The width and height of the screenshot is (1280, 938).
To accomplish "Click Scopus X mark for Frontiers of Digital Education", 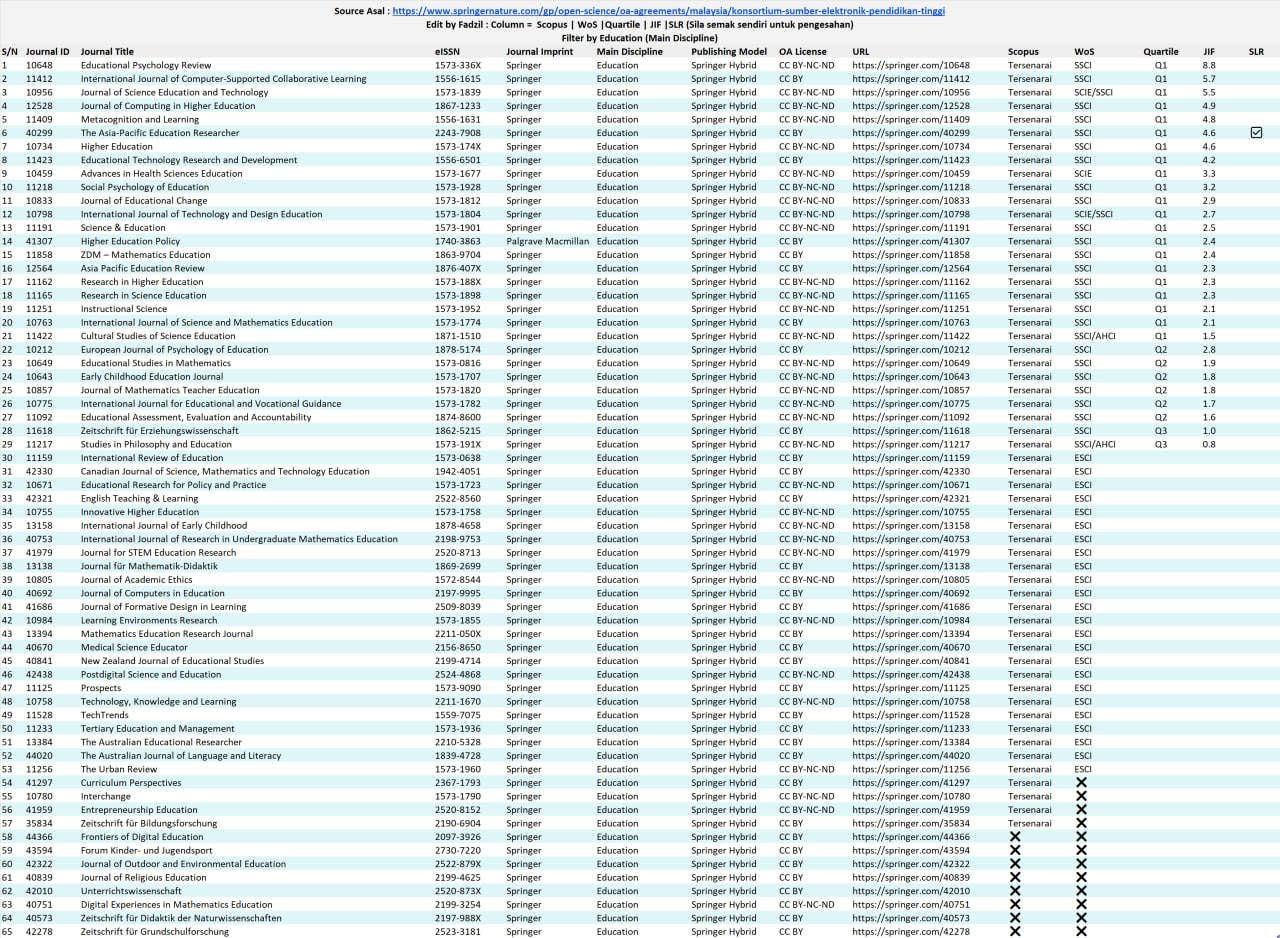I will pos(1015,837).
